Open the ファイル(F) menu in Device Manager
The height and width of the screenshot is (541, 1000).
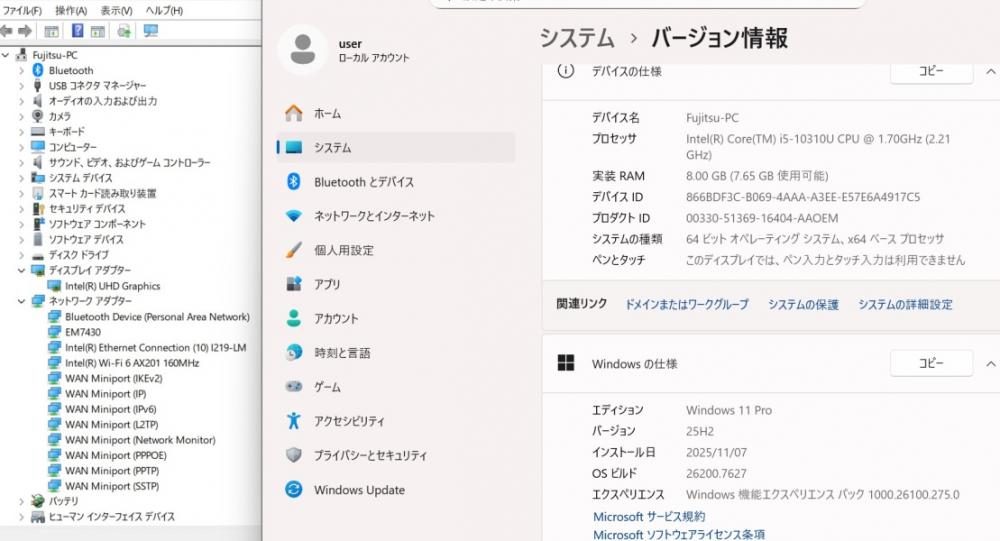22,10
